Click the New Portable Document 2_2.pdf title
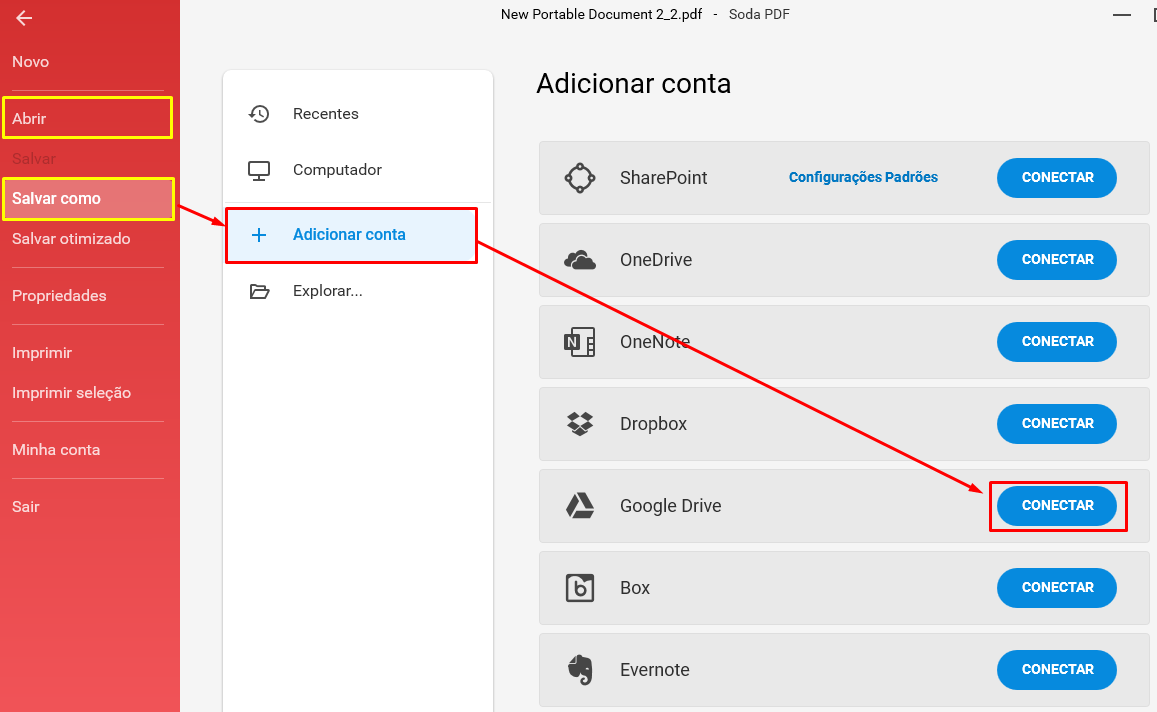This screenshot has height=712, width=1157. point(601,15)
